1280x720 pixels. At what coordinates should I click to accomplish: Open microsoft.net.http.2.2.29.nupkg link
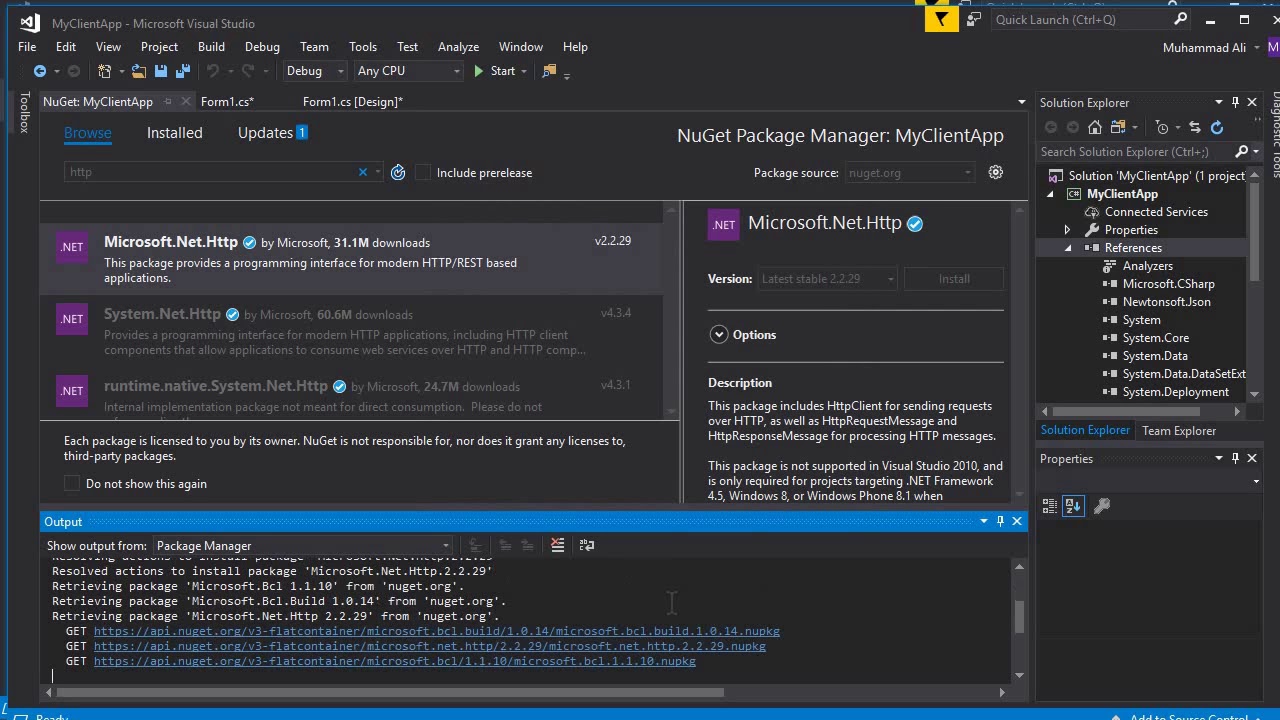[x=430, y=646]
